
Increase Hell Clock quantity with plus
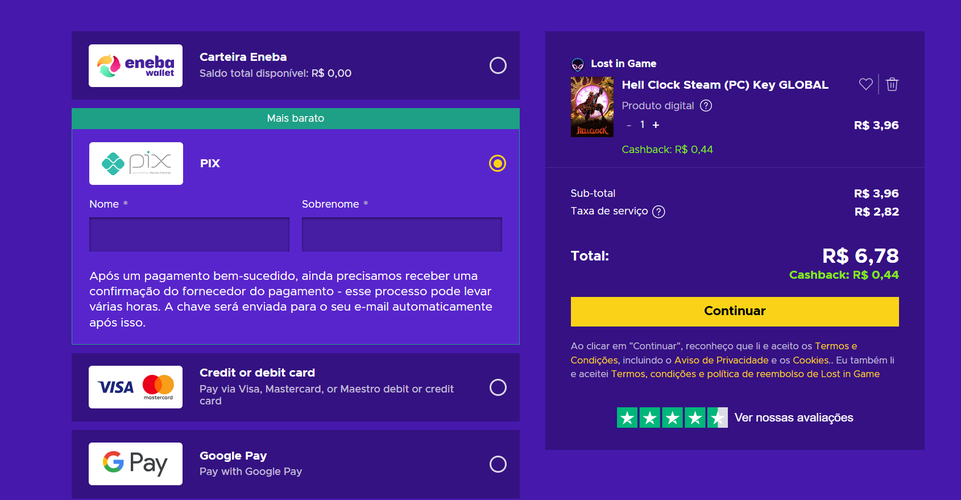(656, 125)
